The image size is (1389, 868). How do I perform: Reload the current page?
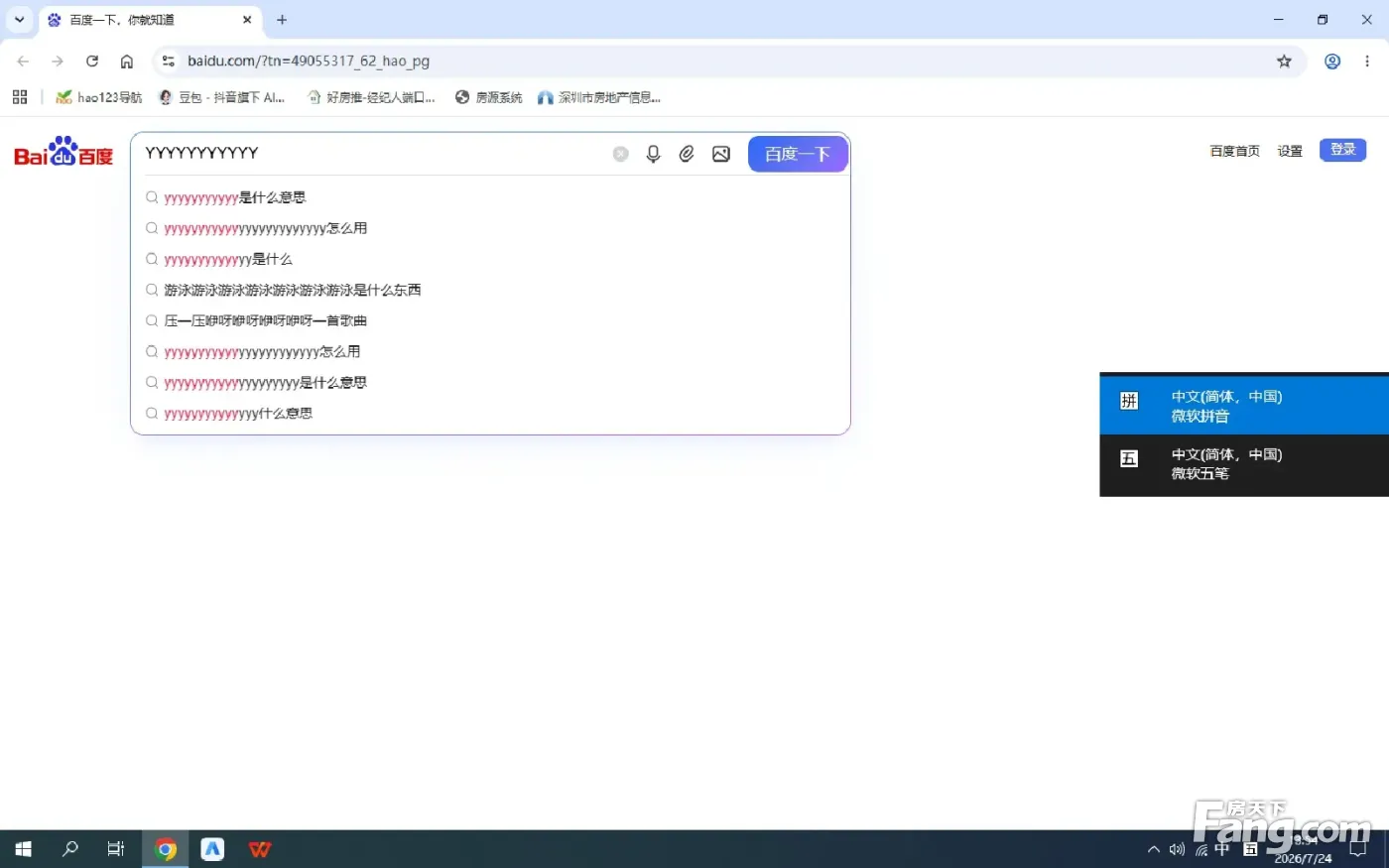(92, 62)
